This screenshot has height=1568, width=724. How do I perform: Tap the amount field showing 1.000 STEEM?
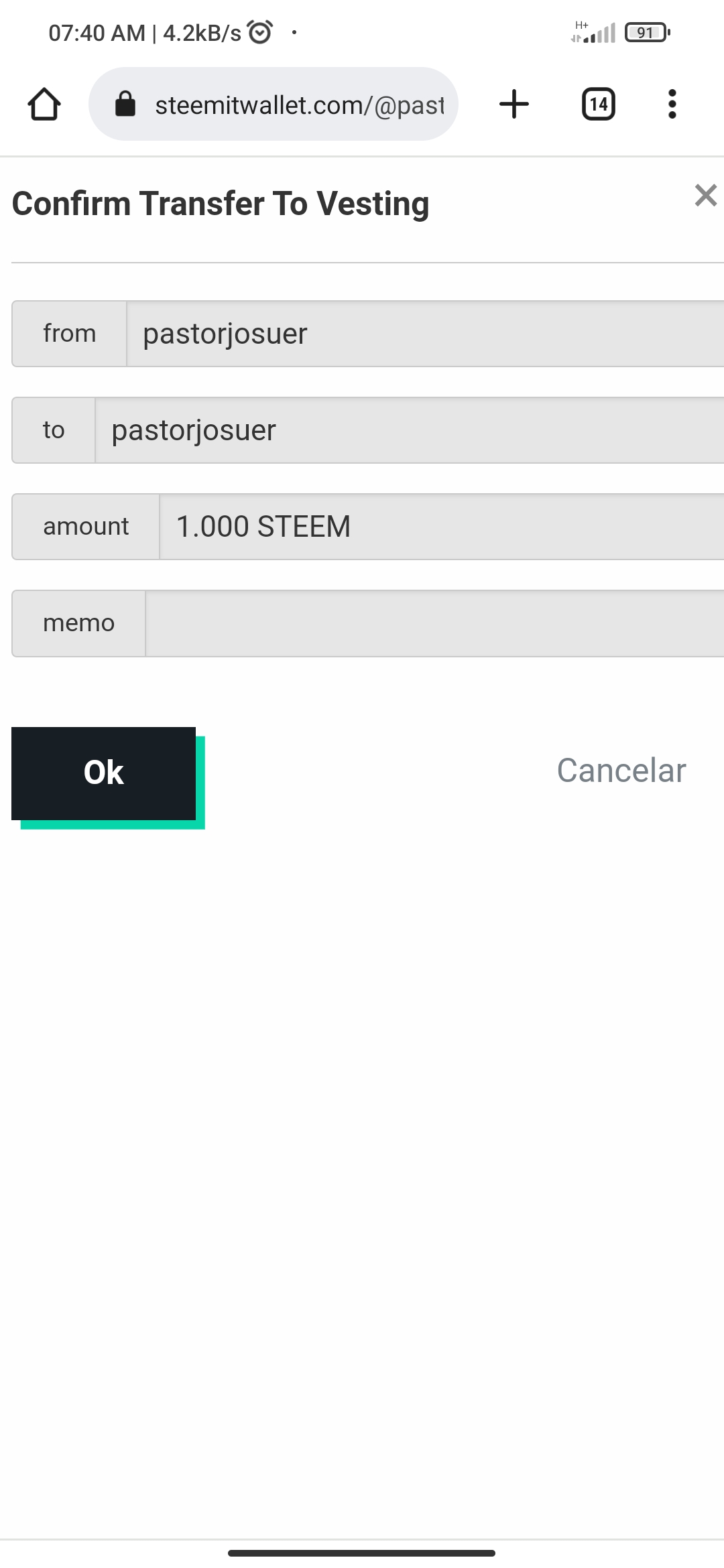pos(441,527)
